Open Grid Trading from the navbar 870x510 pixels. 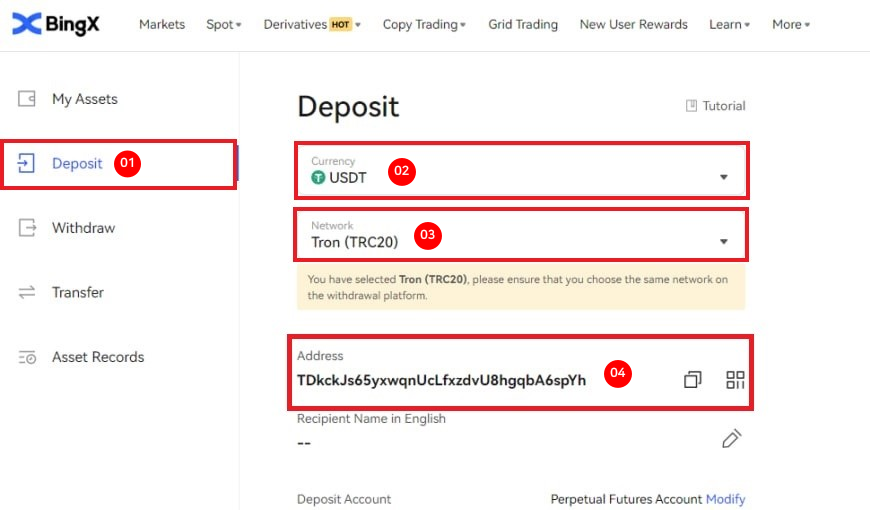point(523,24)
